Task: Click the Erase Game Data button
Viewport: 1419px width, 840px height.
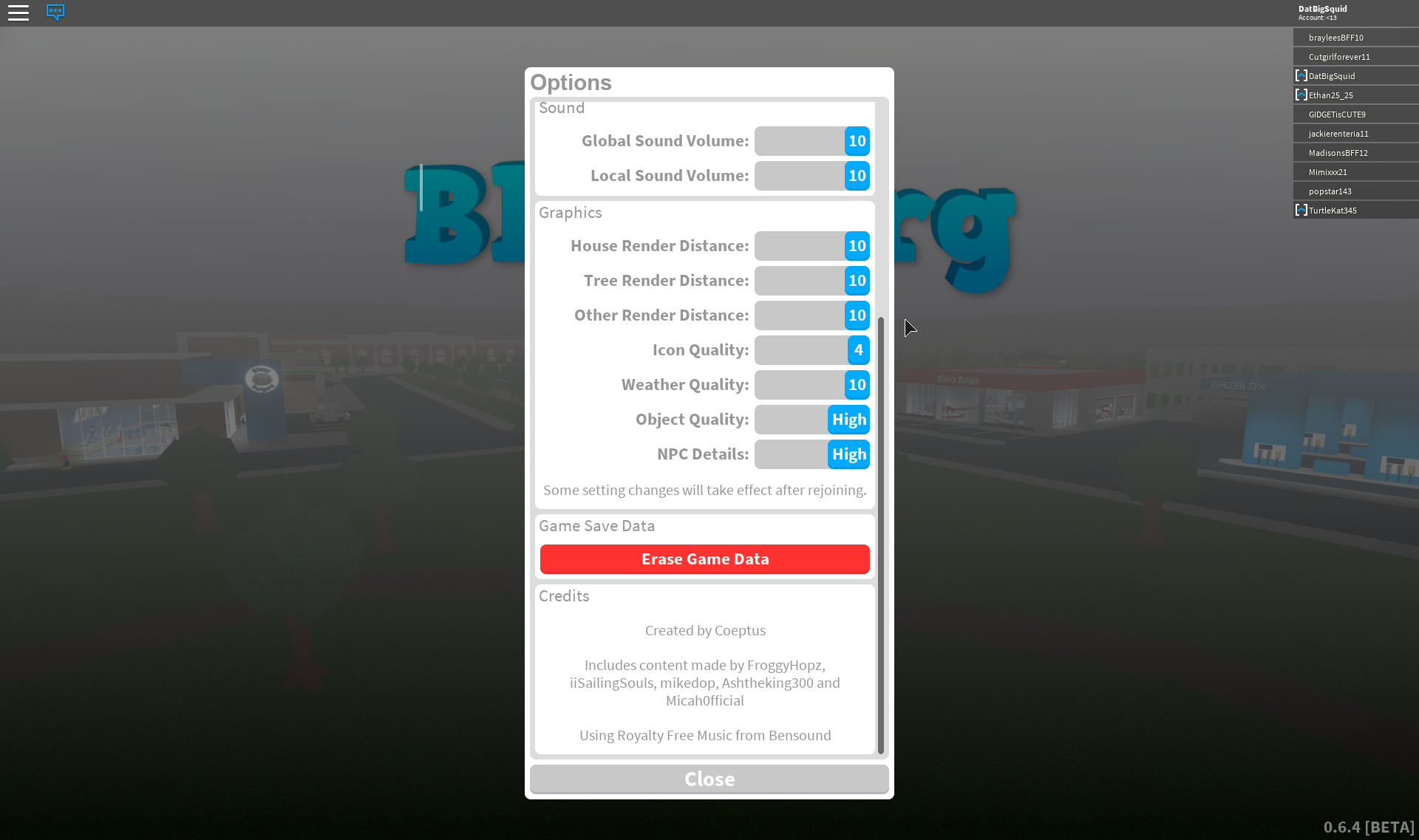Action: pyautogui.click(x=704, y=558)
